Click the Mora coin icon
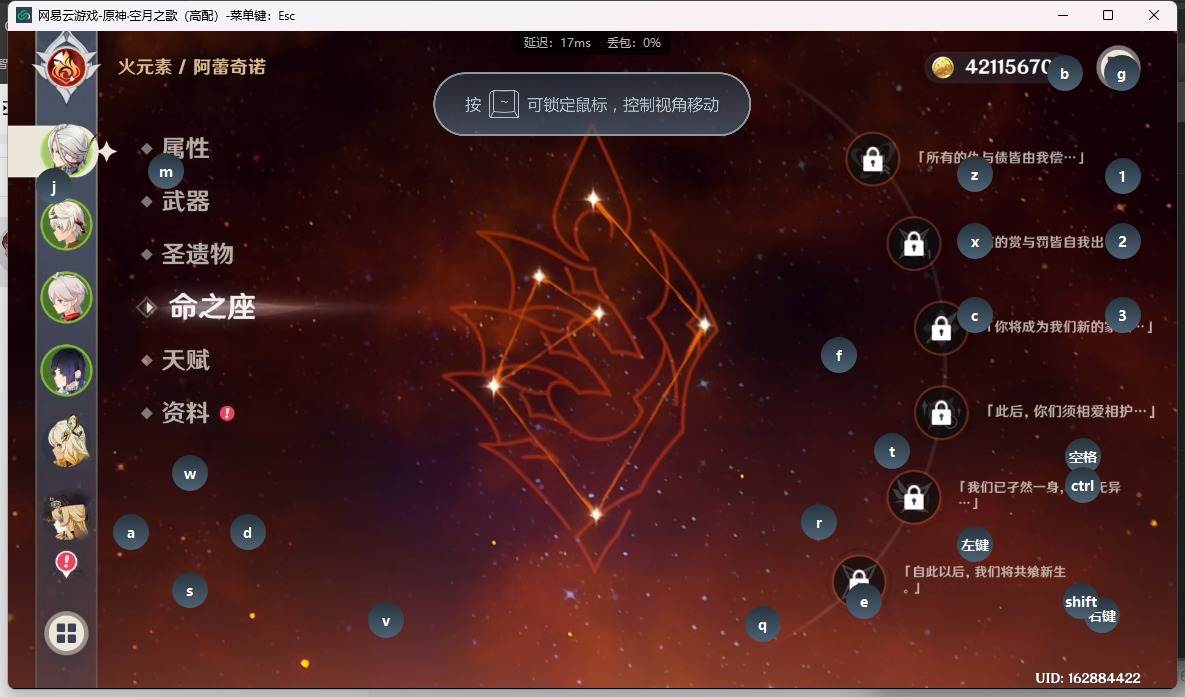1185x697 pixels. tap(942, 67)
